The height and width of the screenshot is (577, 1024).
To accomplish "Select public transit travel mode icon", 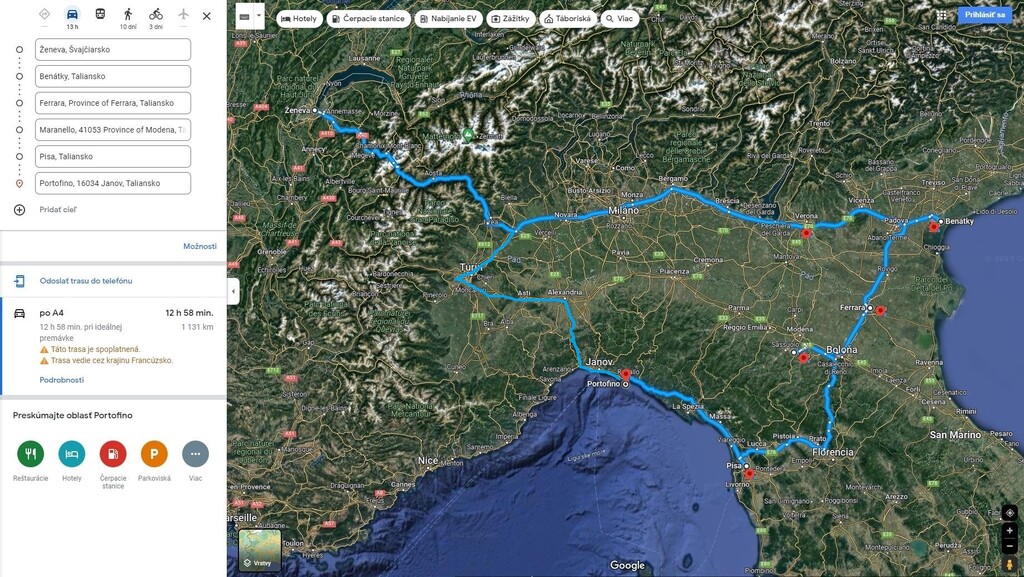I will pyautogui.click(x=100, y=14).
